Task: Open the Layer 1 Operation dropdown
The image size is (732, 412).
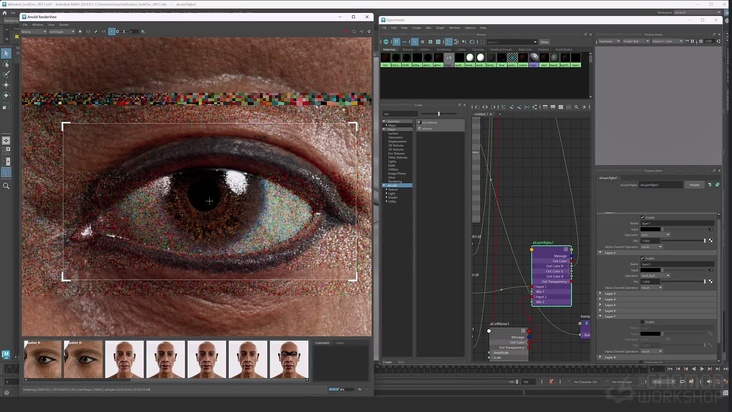Action: coord(655,235)
